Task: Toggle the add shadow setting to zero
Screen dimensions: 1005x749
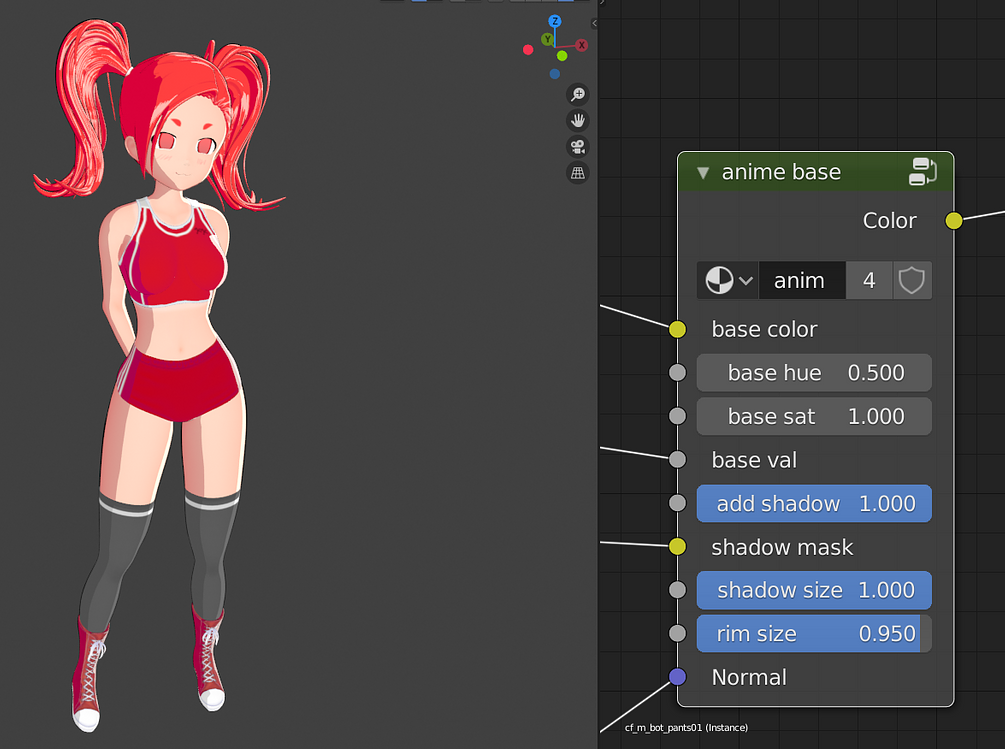Action: point(813,503)
